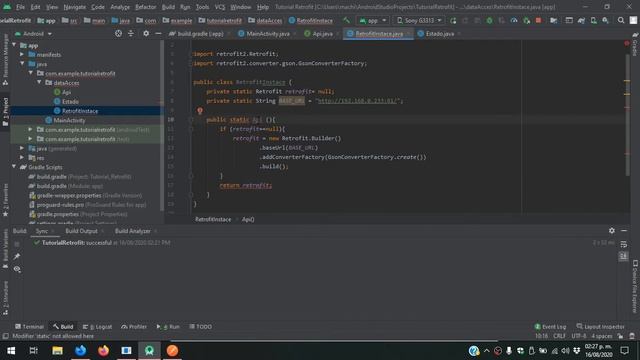Click the UTF-8 encoding status widget
Viewport: 640px width, 360px height.
coord(578,336)
